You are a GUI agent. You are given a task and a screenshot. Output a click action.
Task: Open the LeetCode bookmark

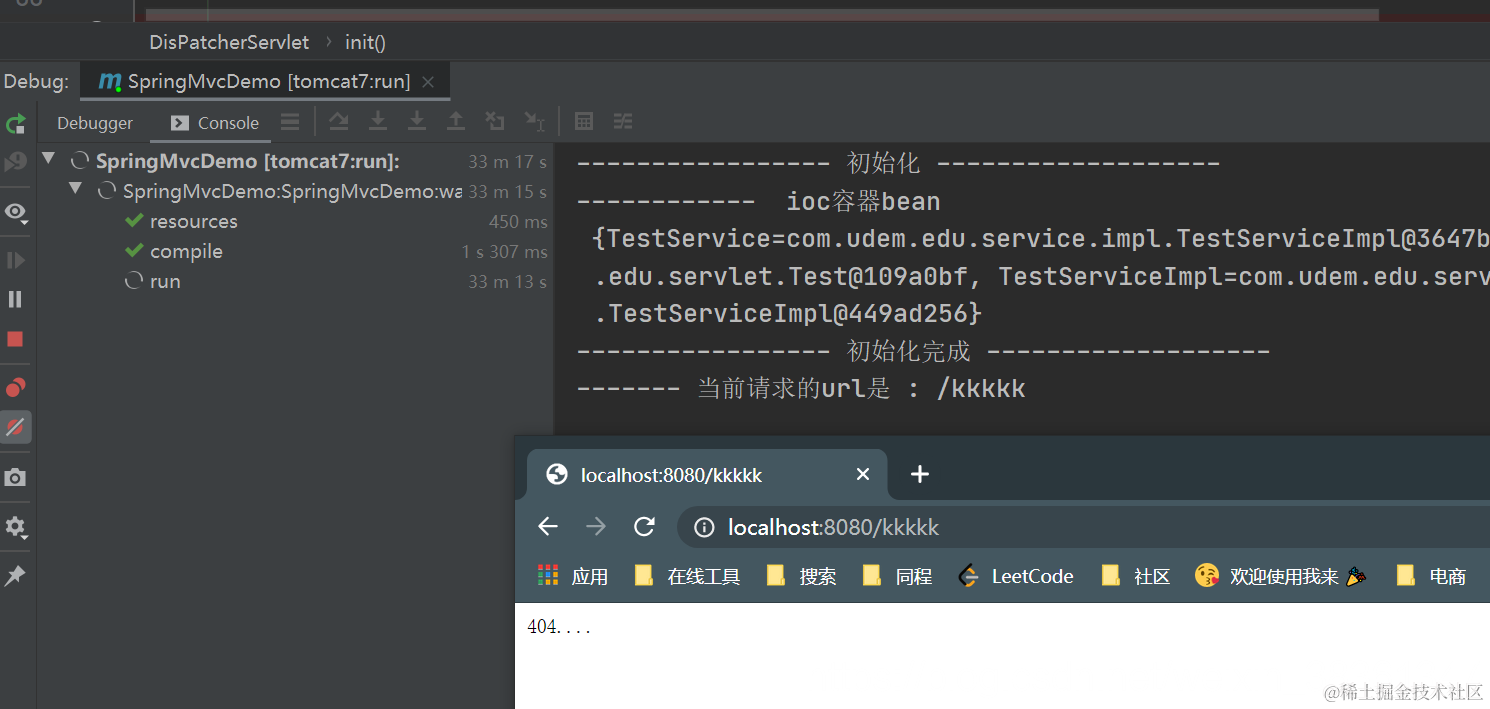tap(1016, 576)
